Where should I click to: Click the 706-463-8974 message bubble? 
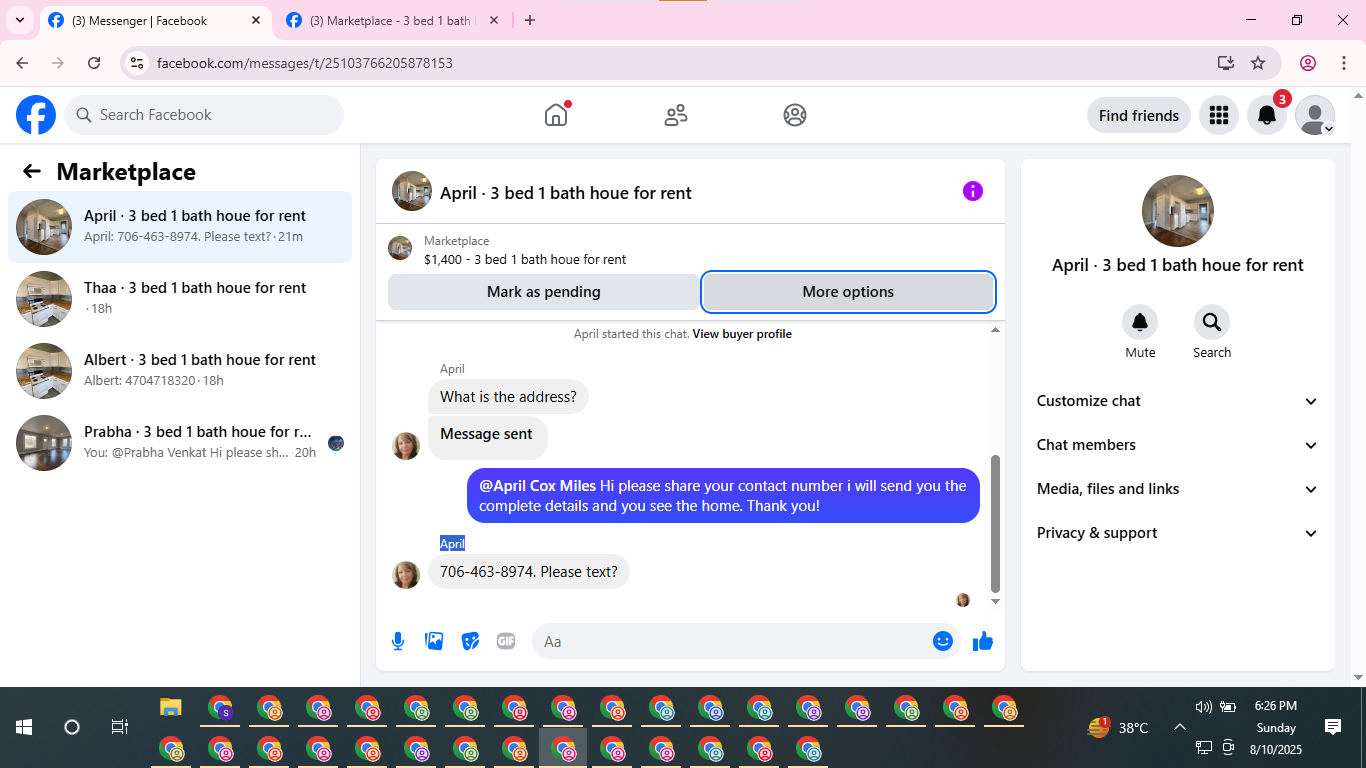pos(529,572)
